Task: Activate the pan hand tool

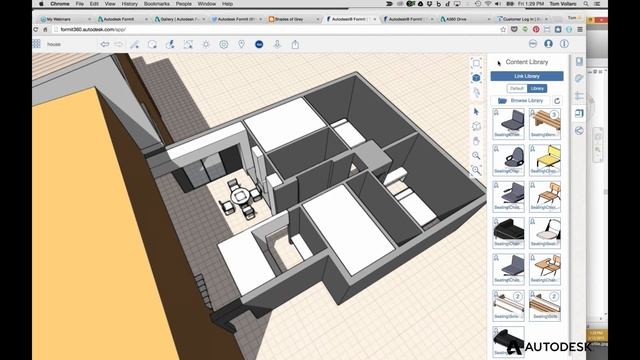Action: (476, 141)
